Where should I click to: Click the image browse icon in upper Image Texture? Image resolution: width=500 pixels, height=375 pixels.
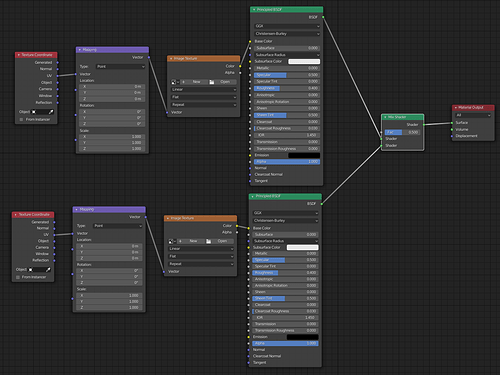(175, 82)
